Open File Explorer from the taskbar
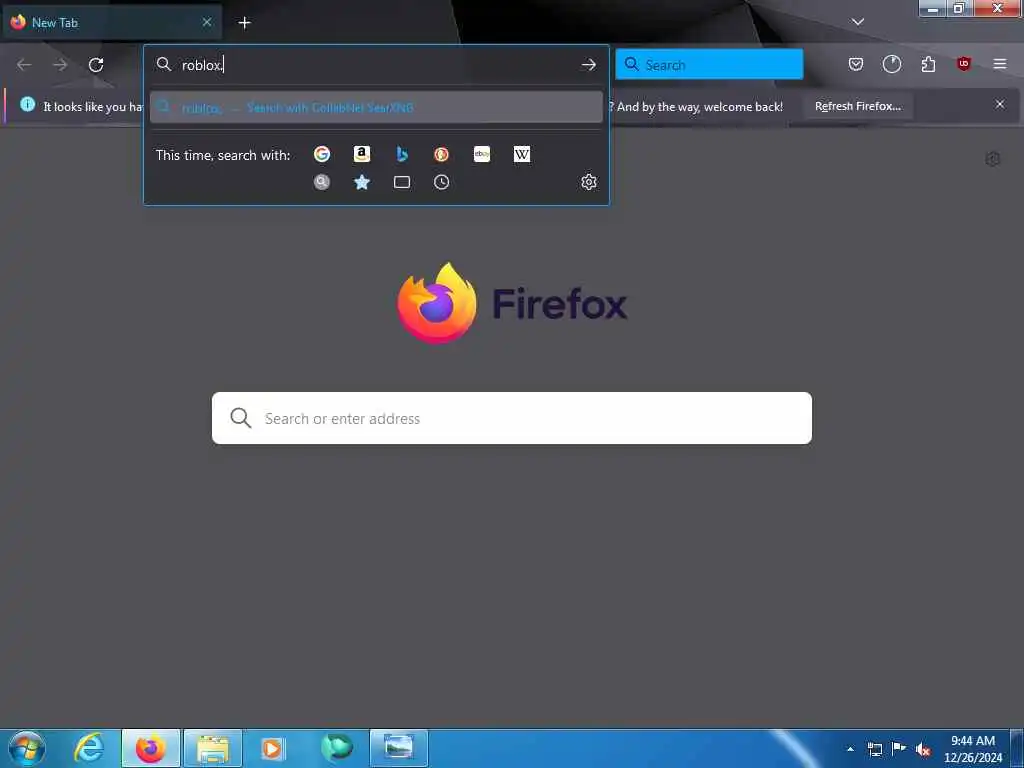Viewport: 1024px width, 768px height. pos(213,748)
